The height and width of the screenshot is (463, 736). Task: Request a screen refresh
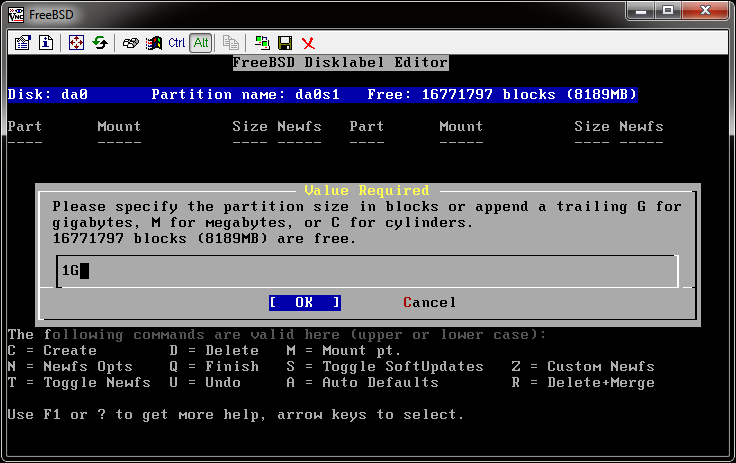coord(100,43)
